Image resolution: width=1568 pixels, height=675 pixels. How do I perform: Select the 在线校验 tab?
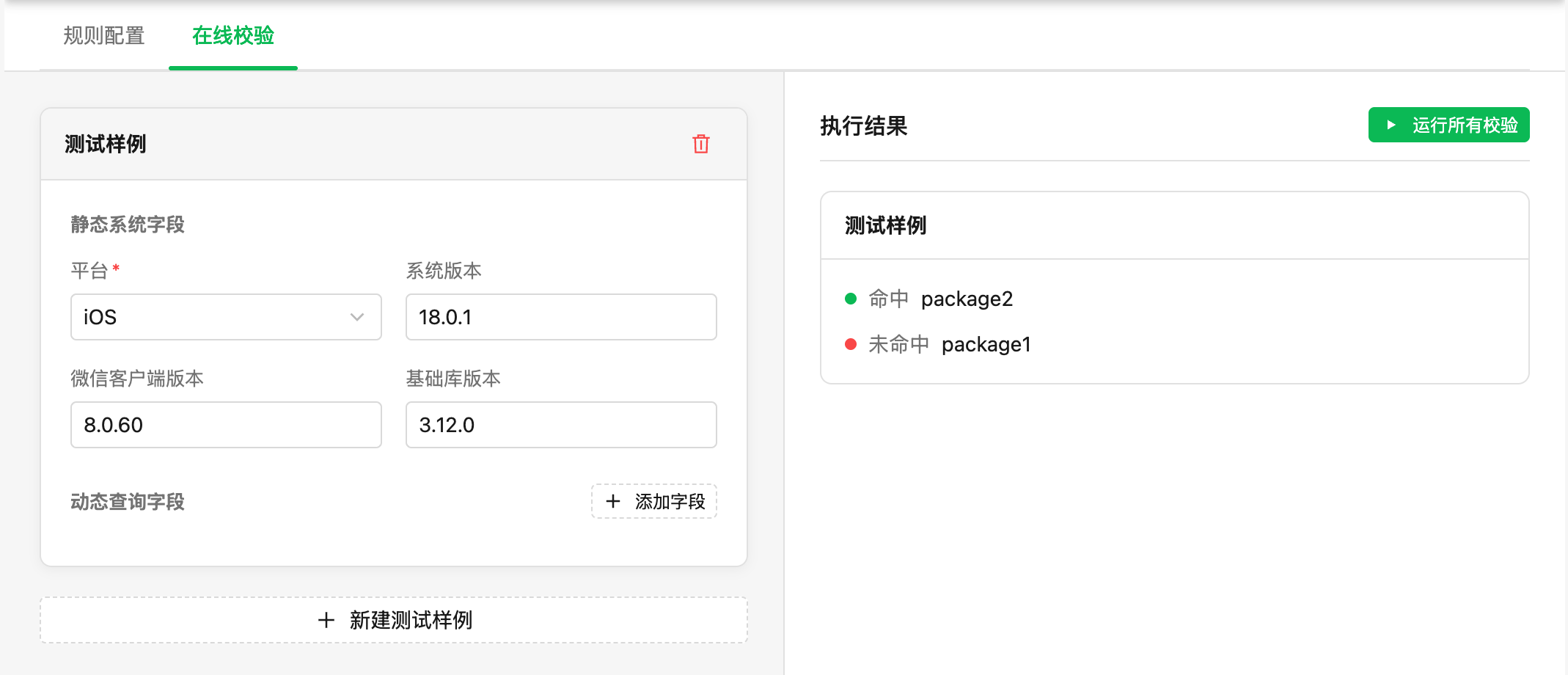tap(233, 35)
